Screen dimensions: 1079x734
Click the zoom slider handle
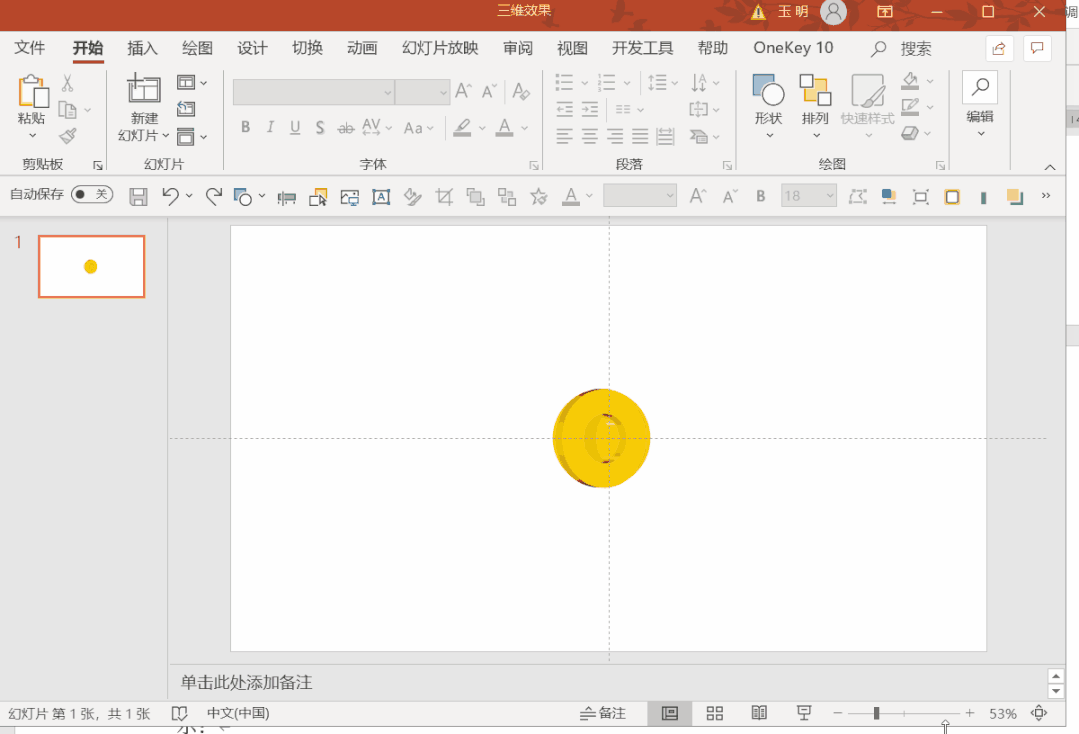(x=876, y=713)
